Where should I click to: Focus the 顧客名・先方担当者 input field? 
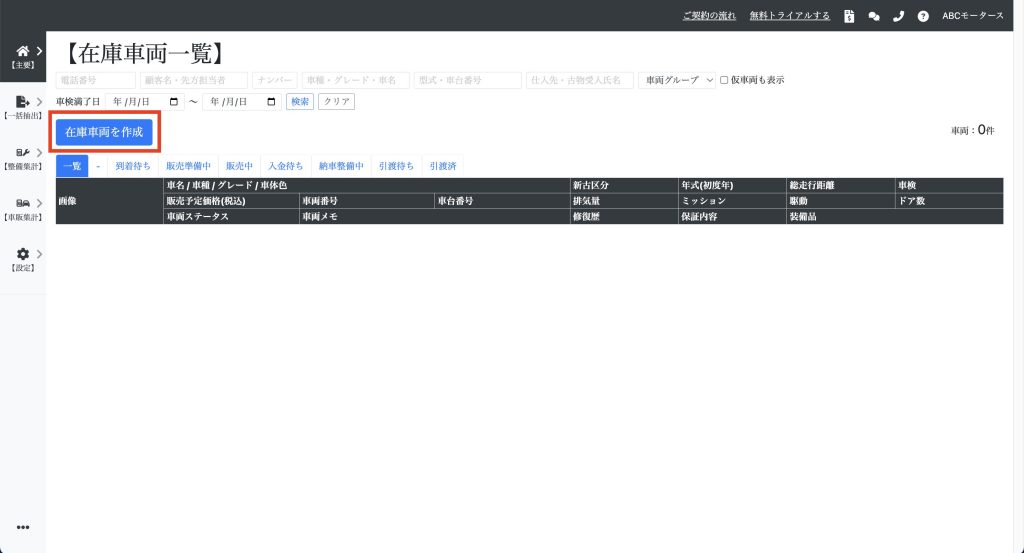(x=194, y=80)
